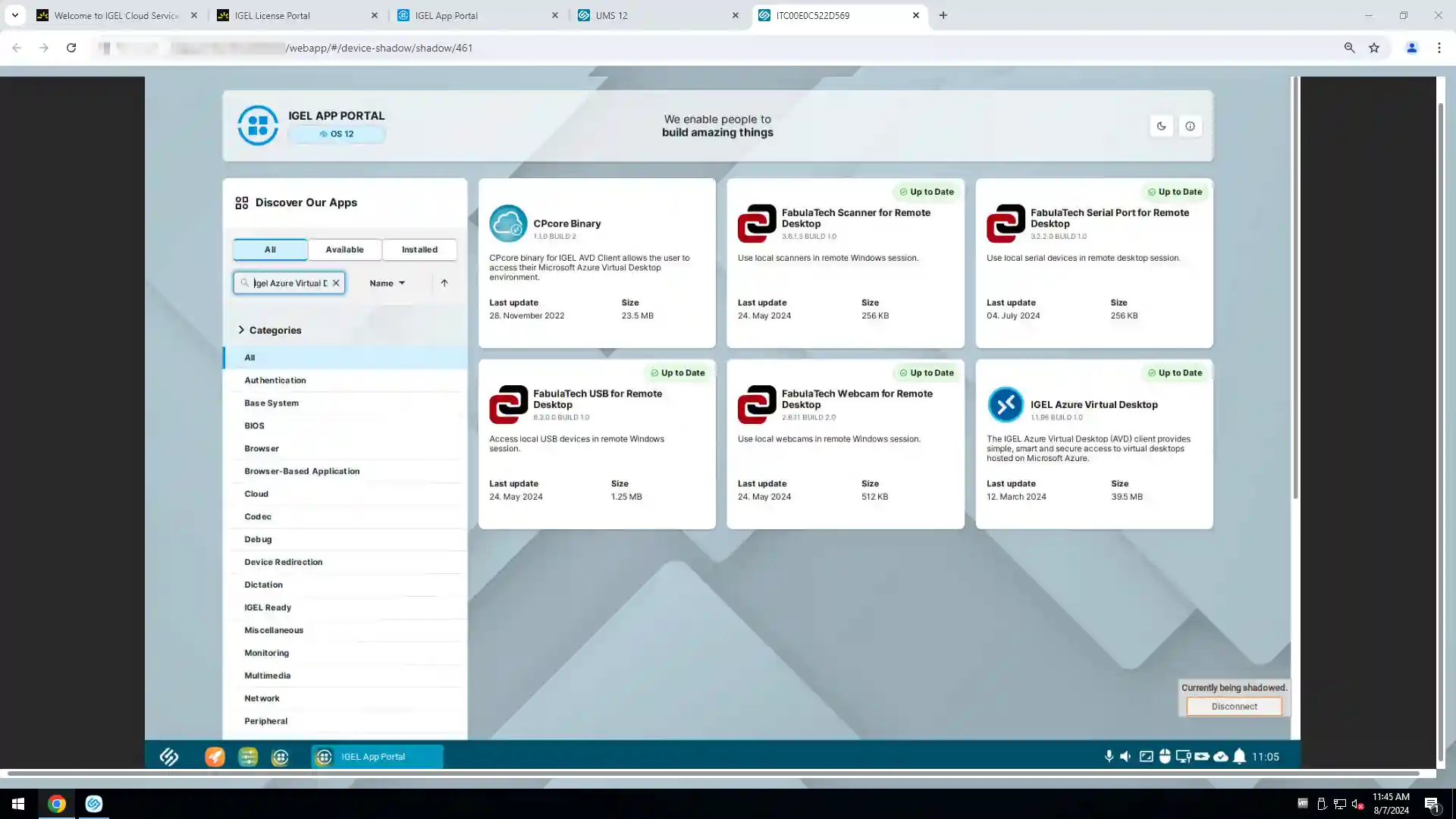Clear search field with X icon
This screenshot has width=1456, height=819.
click(336, 283)
